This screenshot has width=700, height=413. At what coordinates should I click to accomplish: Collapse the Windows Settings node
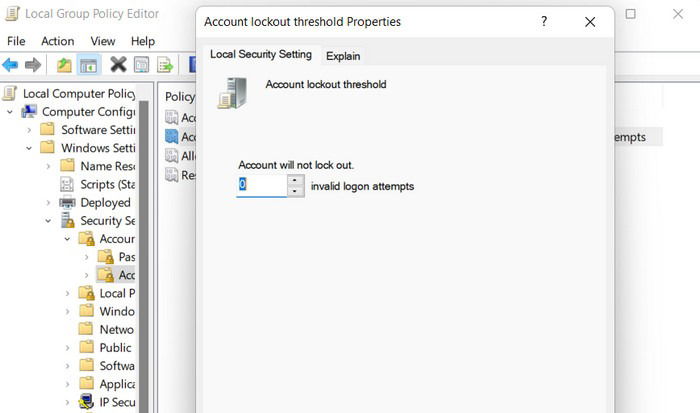coord(29,148)
